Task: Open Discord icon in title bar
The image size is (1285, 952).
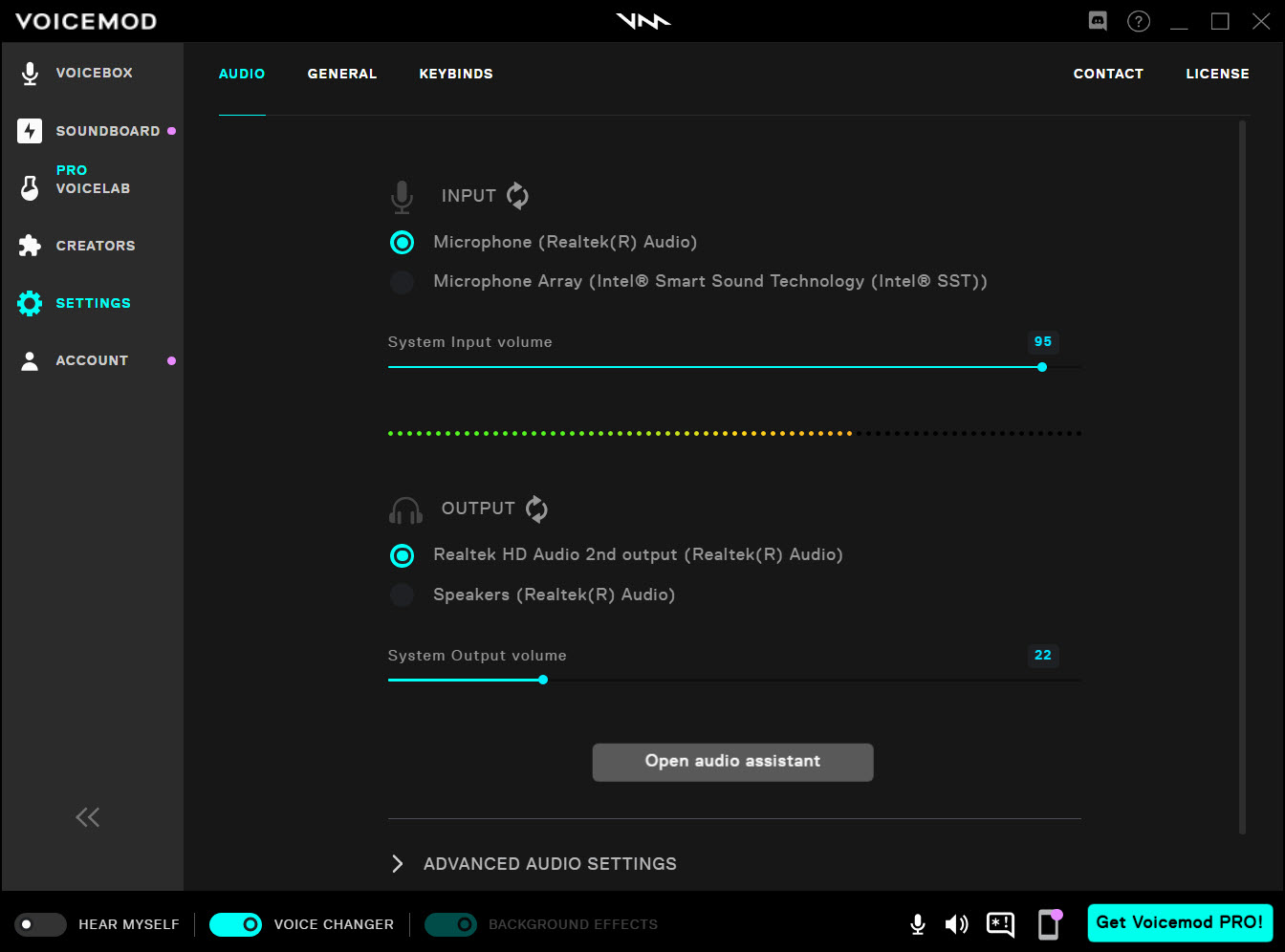Action: pyautogui.click(x=1098, y=21)
